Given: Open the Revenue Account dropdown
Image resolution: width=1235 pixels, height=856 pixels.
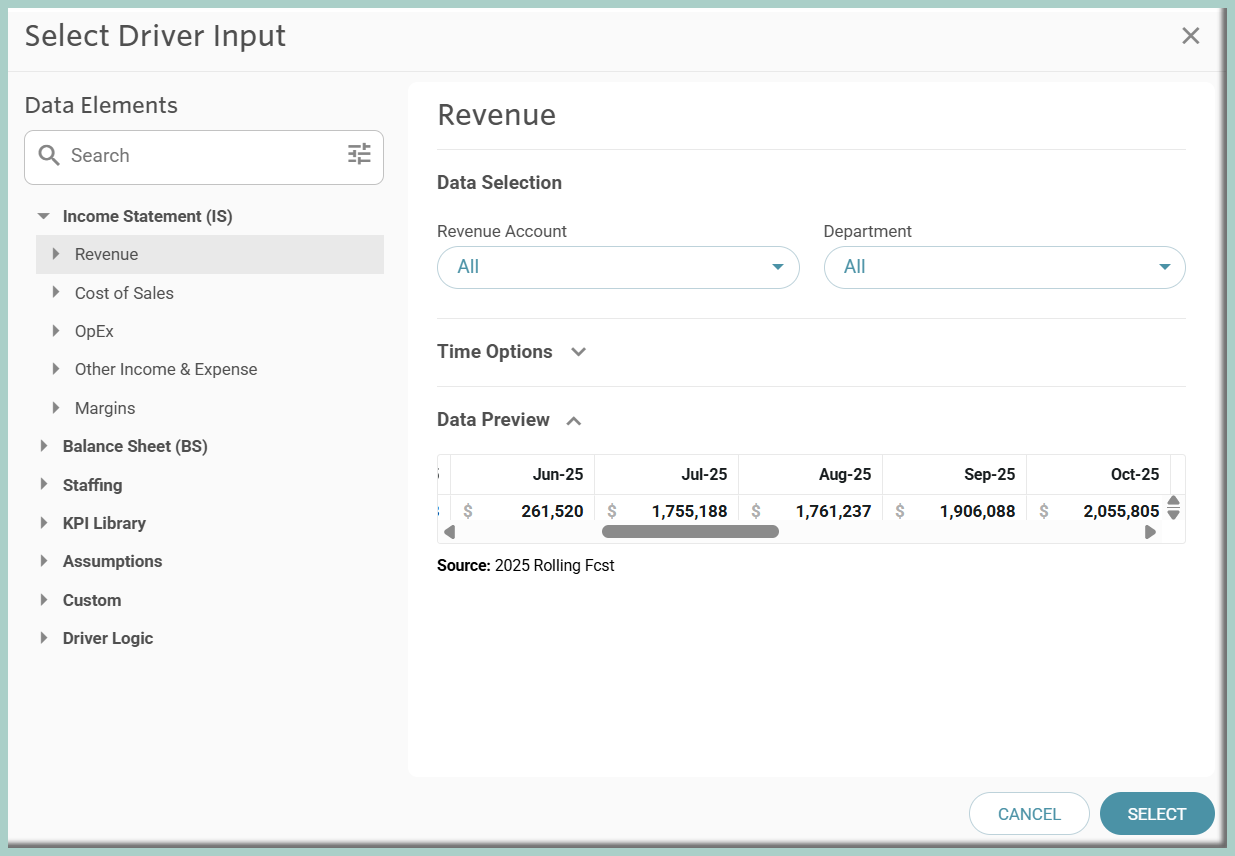Looking at the screenshot, I should pyautogui.click(x=618, y=267).
